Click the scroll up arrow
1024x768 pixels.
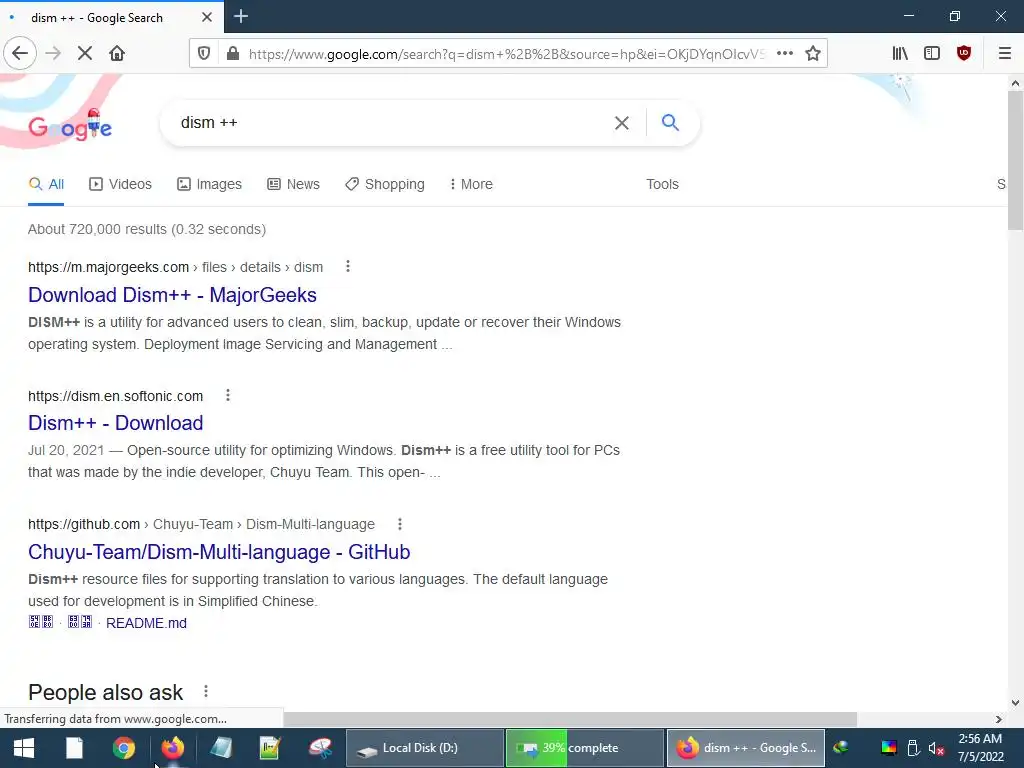[1015, 83]
